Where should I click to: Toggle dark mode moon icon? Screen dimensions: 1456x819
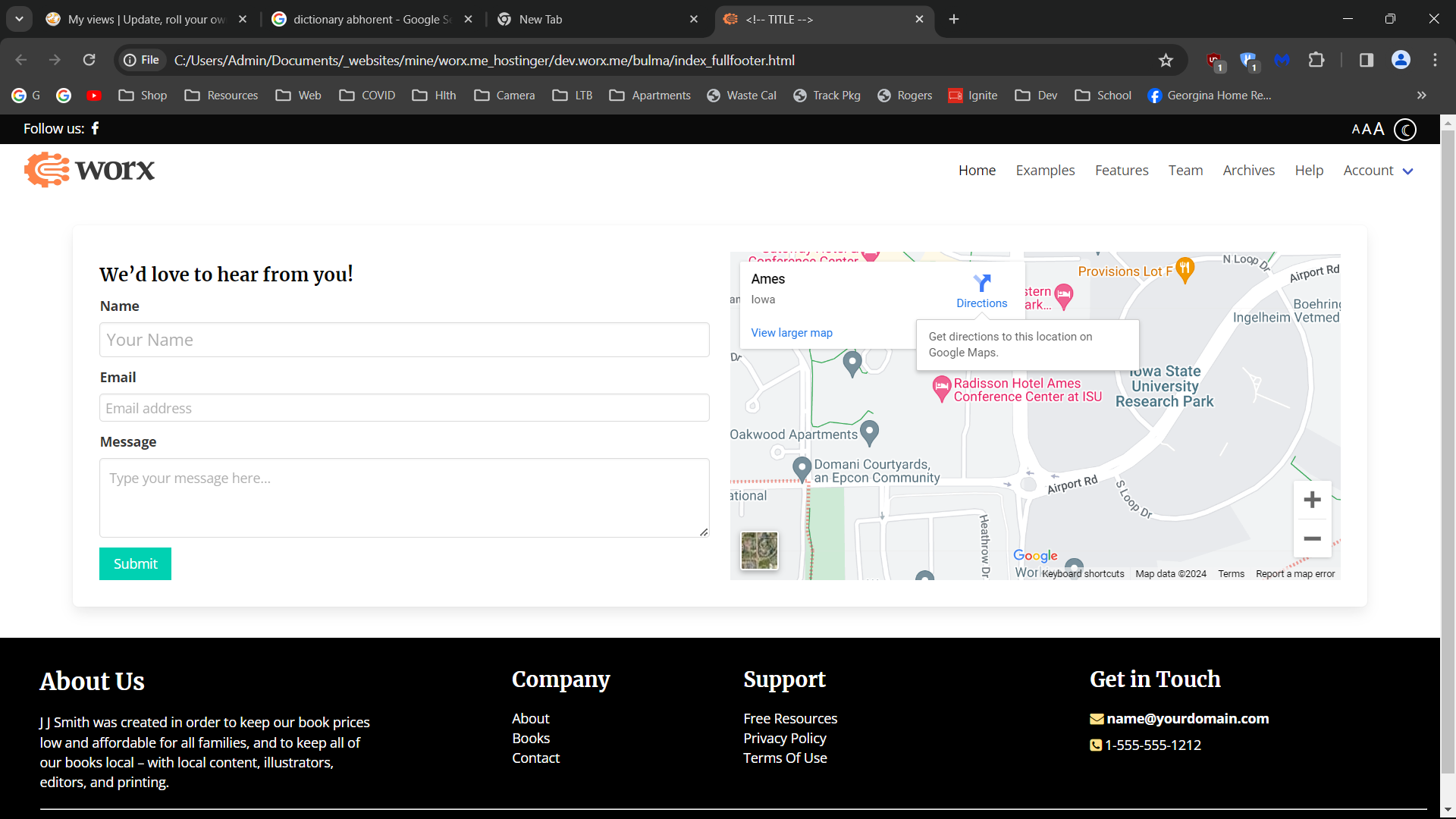pos(1405,130)
